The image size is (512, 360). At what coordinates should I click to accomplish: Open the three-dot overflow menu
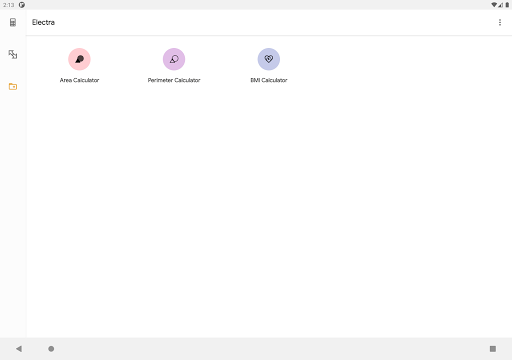500,22
